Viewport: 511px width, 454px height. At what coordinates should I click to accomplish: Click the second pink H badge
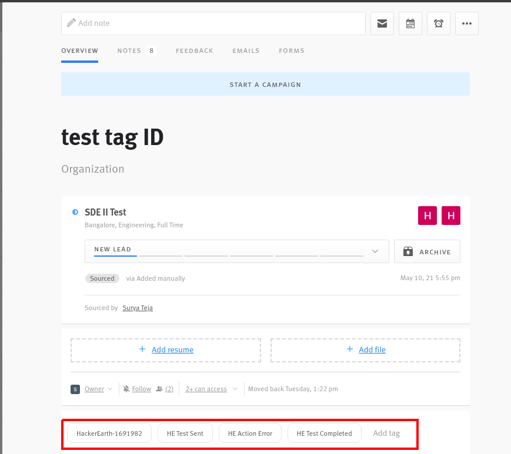(451, 215)
